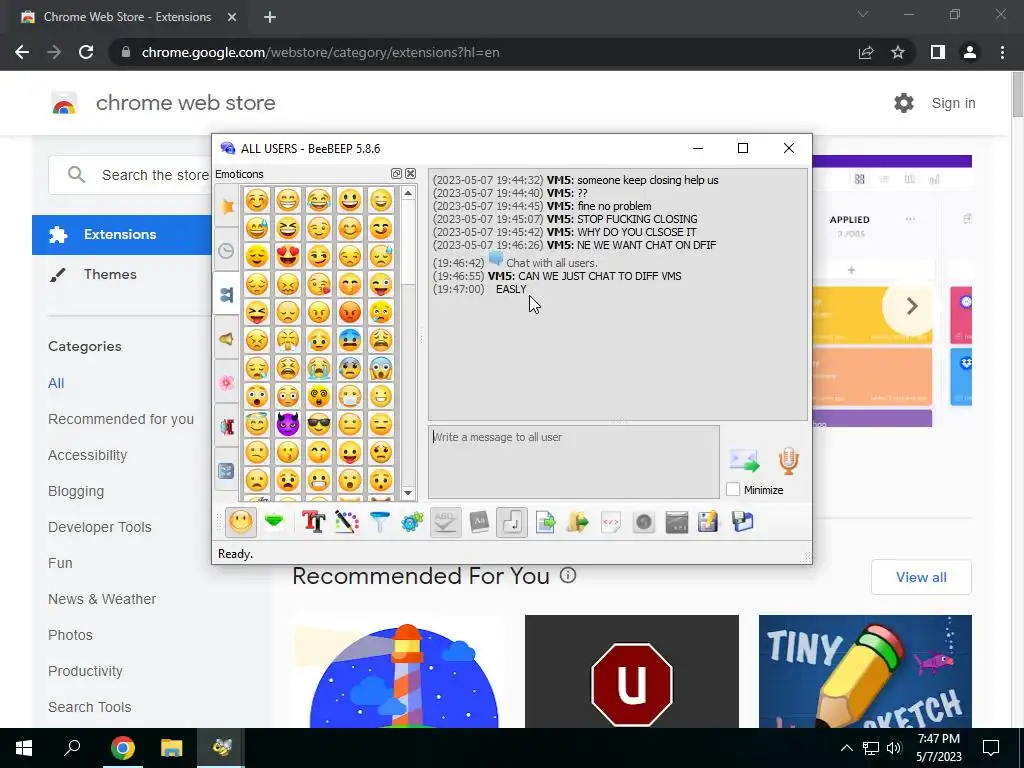Viewport: 1024px width, 768px height.
Task: Open the Accessibility category
Action: (x=88, y=455)
